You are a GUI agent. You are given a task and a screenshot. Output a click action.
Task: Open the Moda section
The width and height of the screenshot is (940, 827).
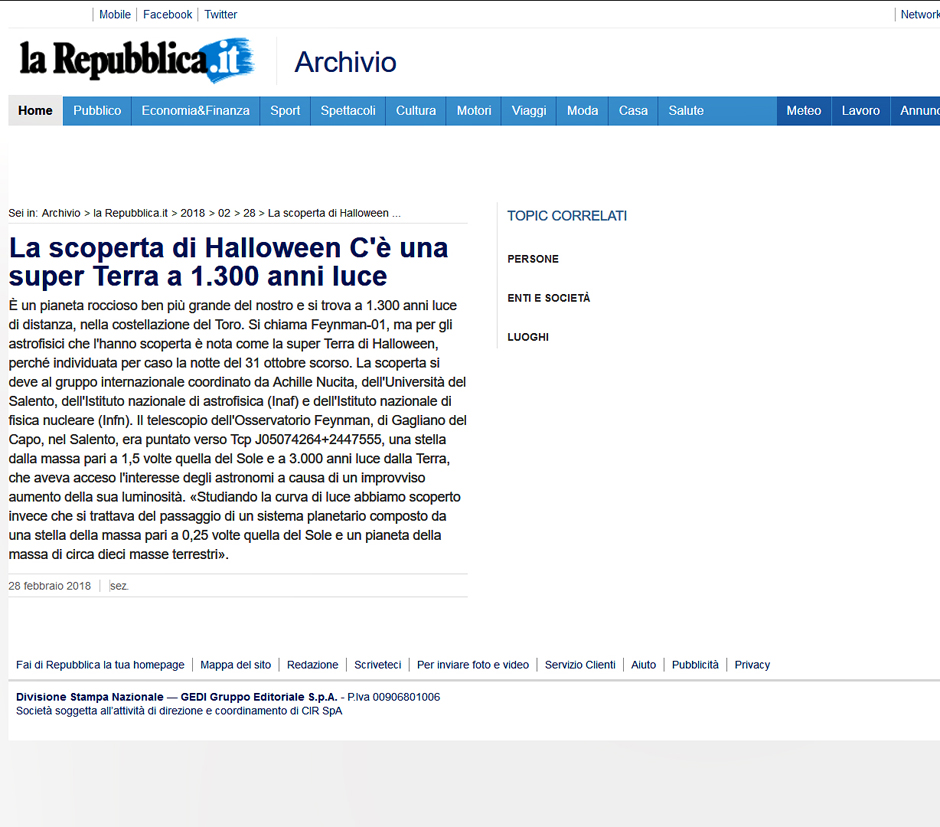(583, 111)
